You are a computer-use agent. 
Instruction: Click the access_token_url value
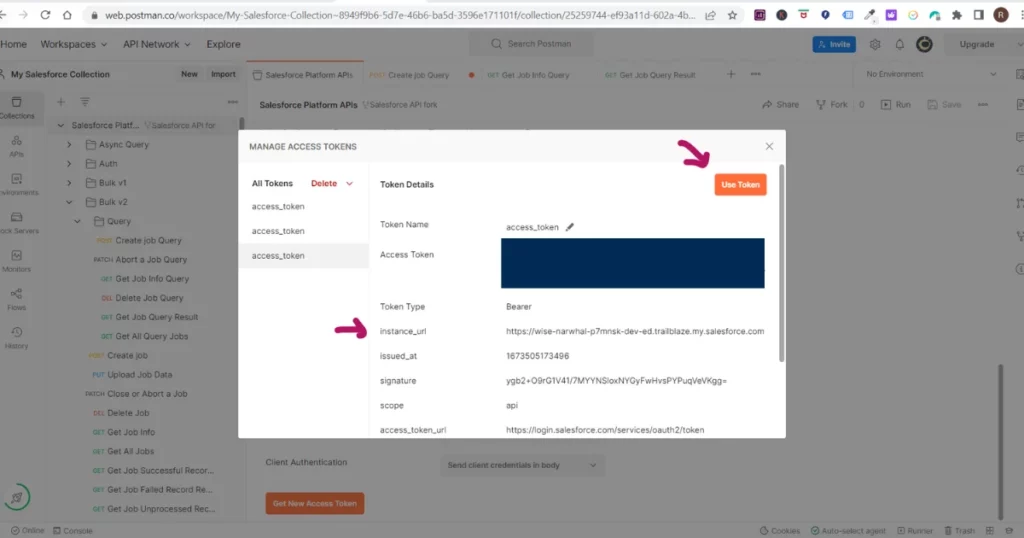[605, 430]
